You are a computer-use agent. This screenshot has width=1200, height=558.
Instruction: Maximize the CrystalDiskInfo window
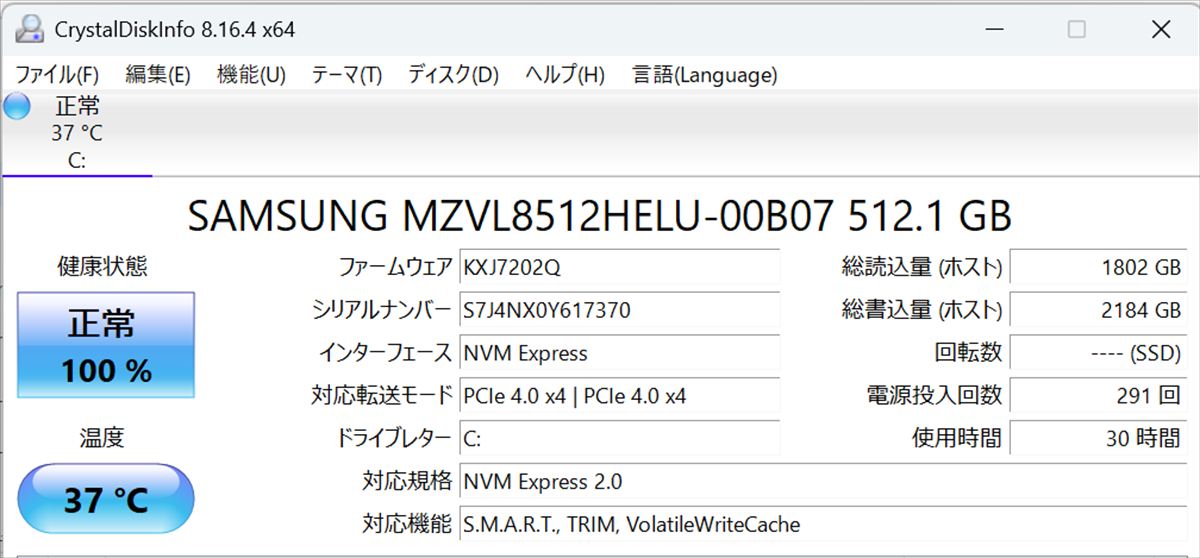[x=1076, y=29]
